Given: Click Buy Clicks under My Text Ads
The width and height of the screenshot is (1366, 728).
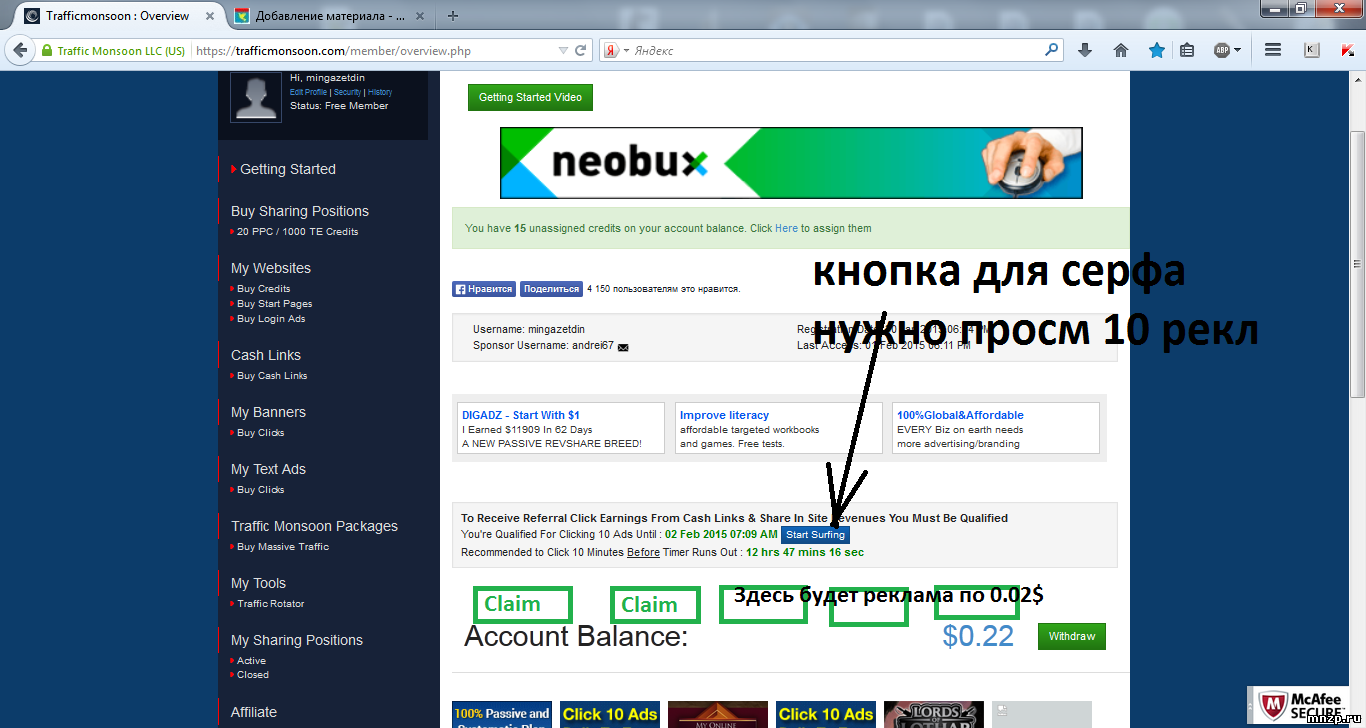Looking at the screenshot, I should 260,490.
